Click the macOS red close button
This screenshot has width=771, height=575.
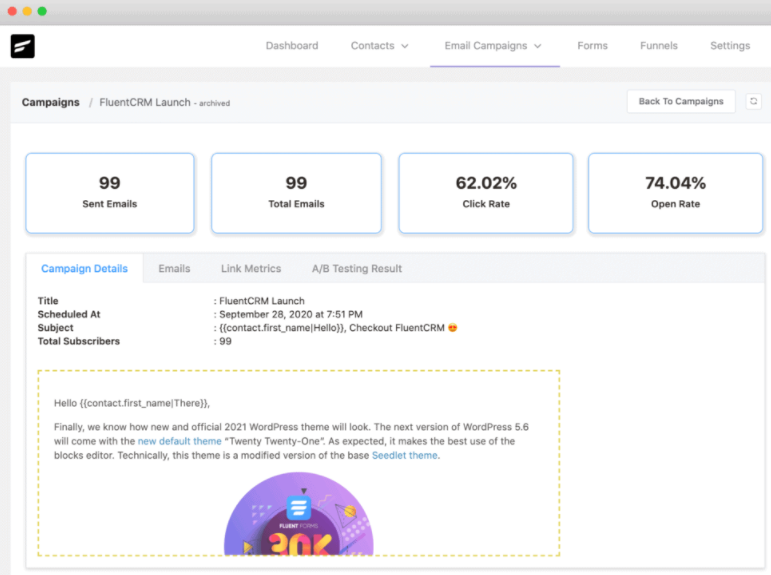tap(12, 11)
